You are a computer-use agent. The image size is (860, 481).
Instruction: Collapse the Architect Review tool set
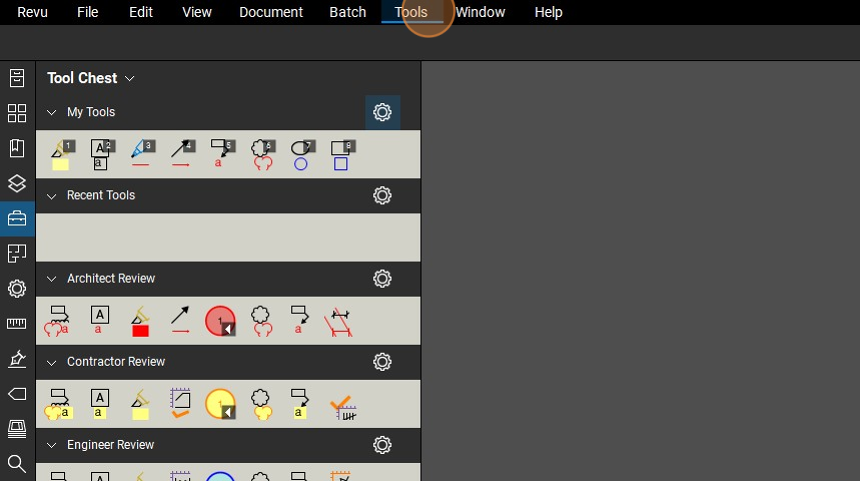point(52,279)
